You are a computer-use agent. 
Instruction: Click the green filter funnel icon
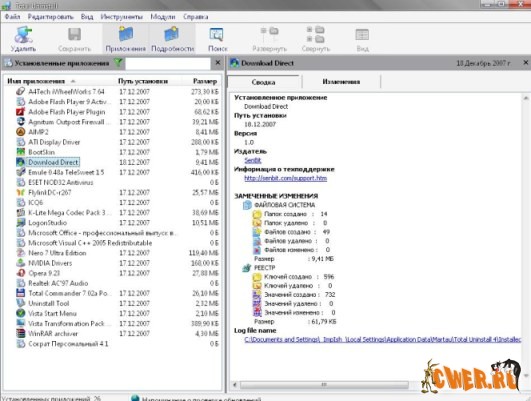tap(118, 63)
